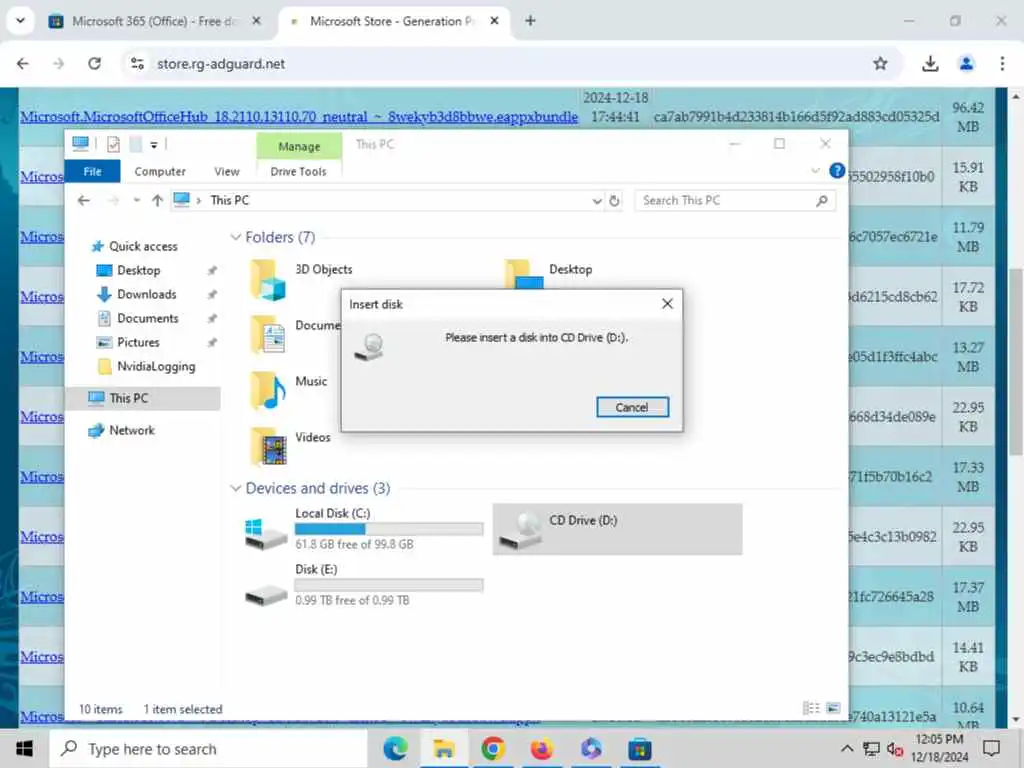This screenshot has height=768, width=1024.
Task: Open Chrome three-dot menu
Action: (x=1002, y=63)
